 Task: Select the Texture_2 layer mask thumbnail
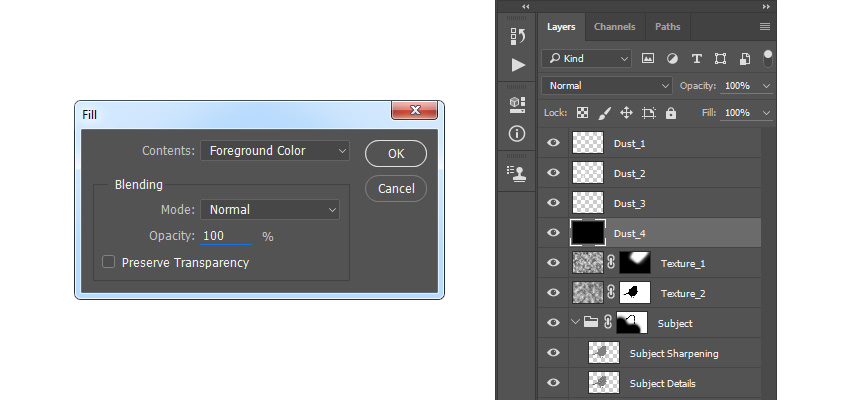tap(635, 293)
